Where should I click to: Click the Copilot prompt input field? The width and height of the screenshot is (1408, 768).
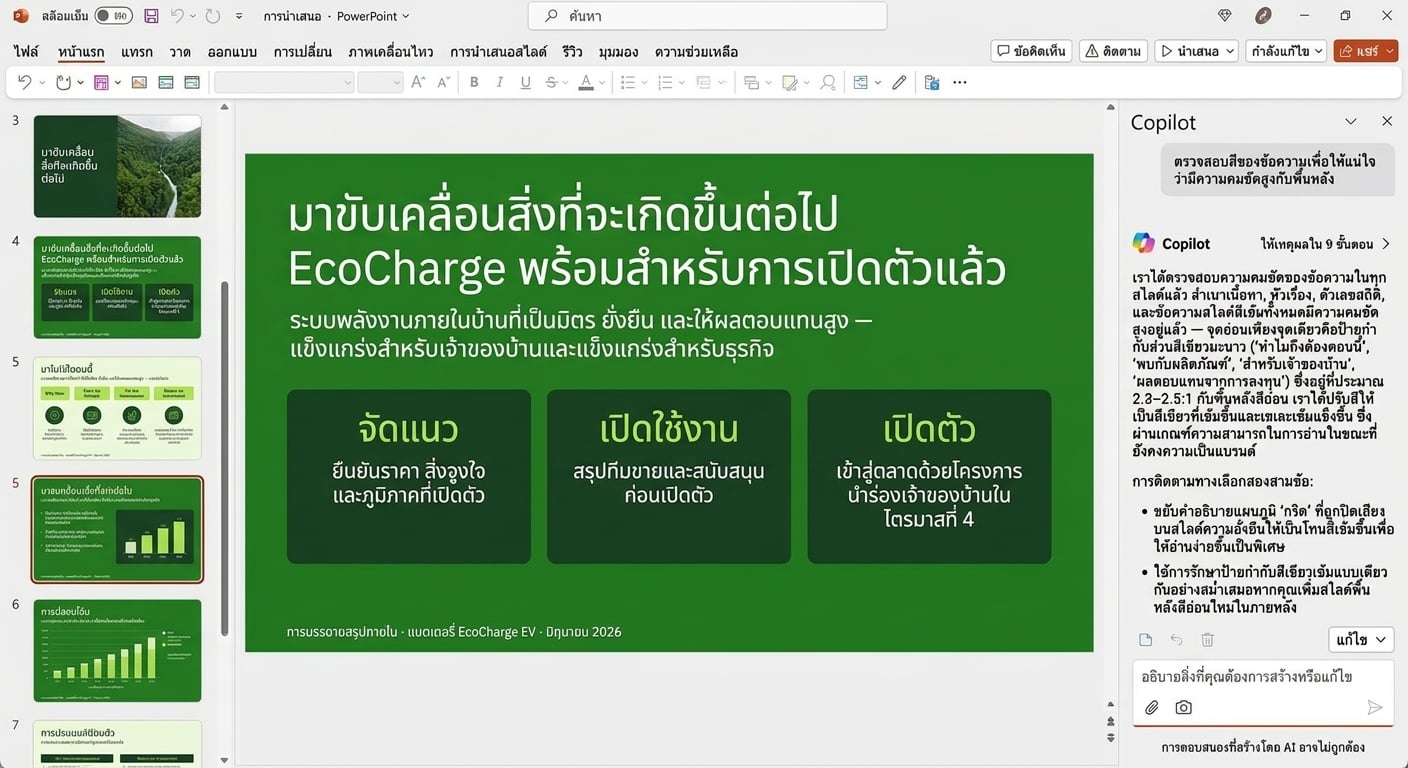coord(1262,677)
